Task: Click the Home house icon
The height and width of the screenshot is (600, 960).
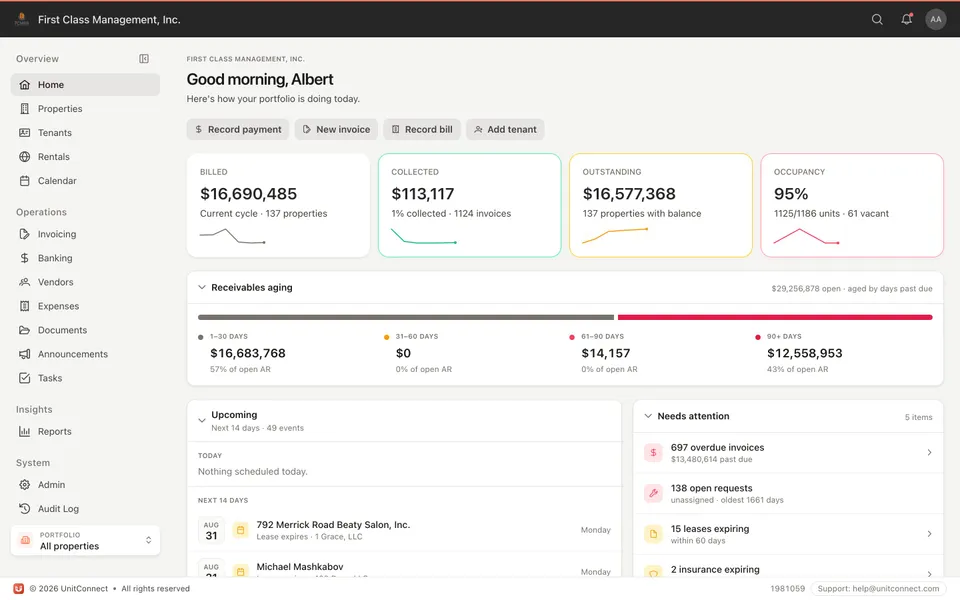Action: [24, 84]
